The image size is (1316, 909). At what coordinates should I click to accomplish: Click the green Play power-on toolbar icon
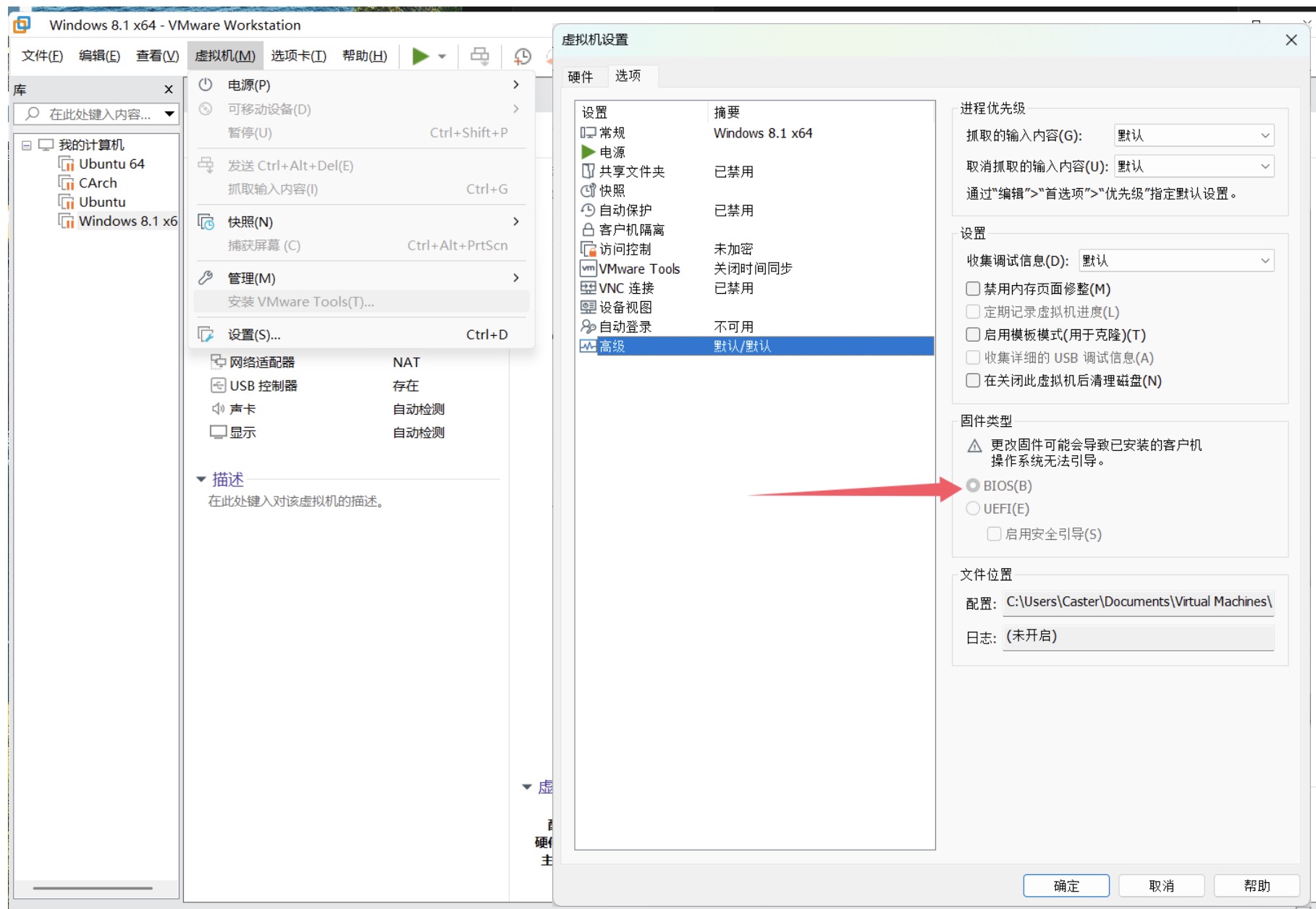[x=421, y=56]
